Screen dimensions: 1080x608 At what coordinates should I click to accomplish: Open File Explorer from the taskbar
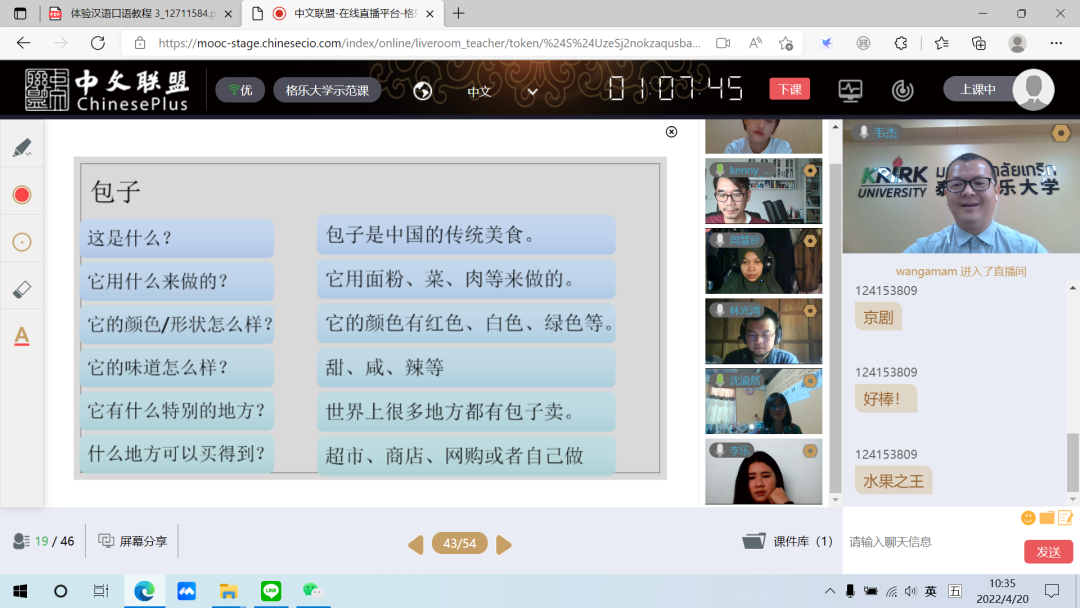[228, 591]
